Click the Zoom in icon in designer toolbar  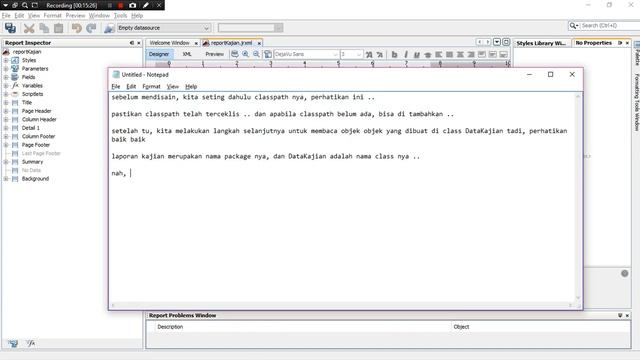pyautogui.click(x=245, y=54)
